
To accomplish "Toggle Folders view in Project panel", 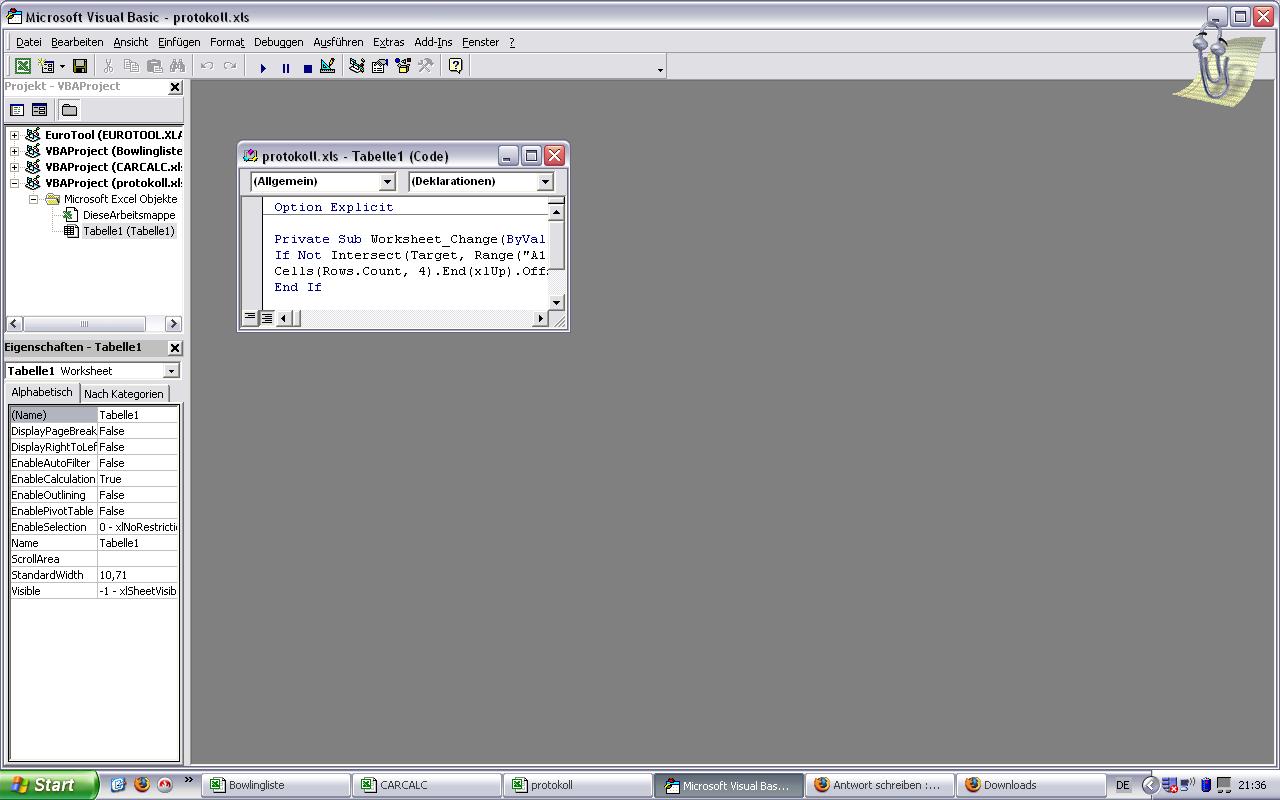I will pos(69,110).
